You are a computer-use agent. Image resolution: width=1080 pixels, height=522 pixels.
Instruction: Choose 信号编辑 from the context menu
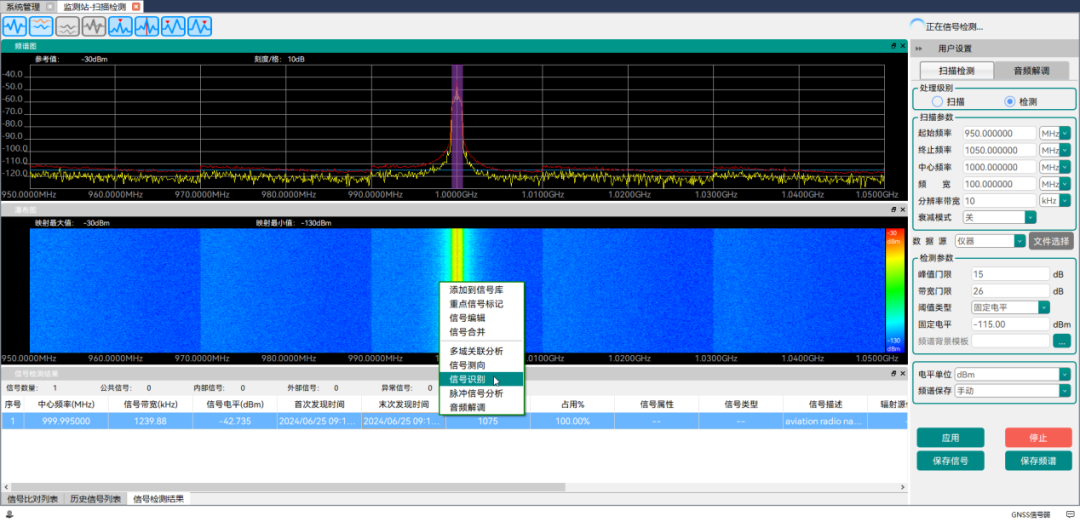[482, 318]
